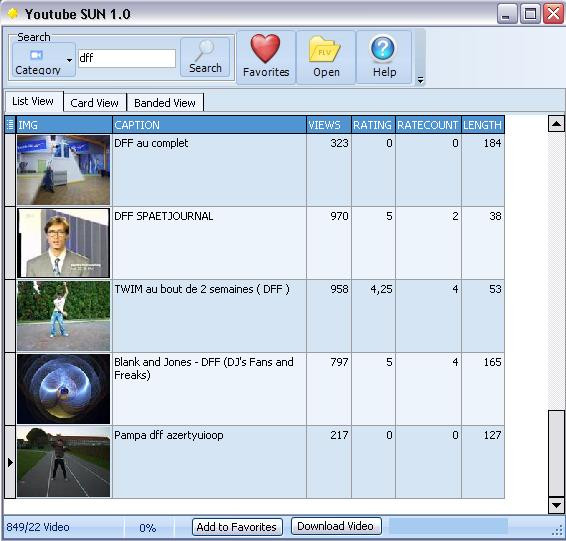The height and width of the screenshot is (541, 566).
Task: Click the row indicator of Pampa row
Action: tap(10, 462)
